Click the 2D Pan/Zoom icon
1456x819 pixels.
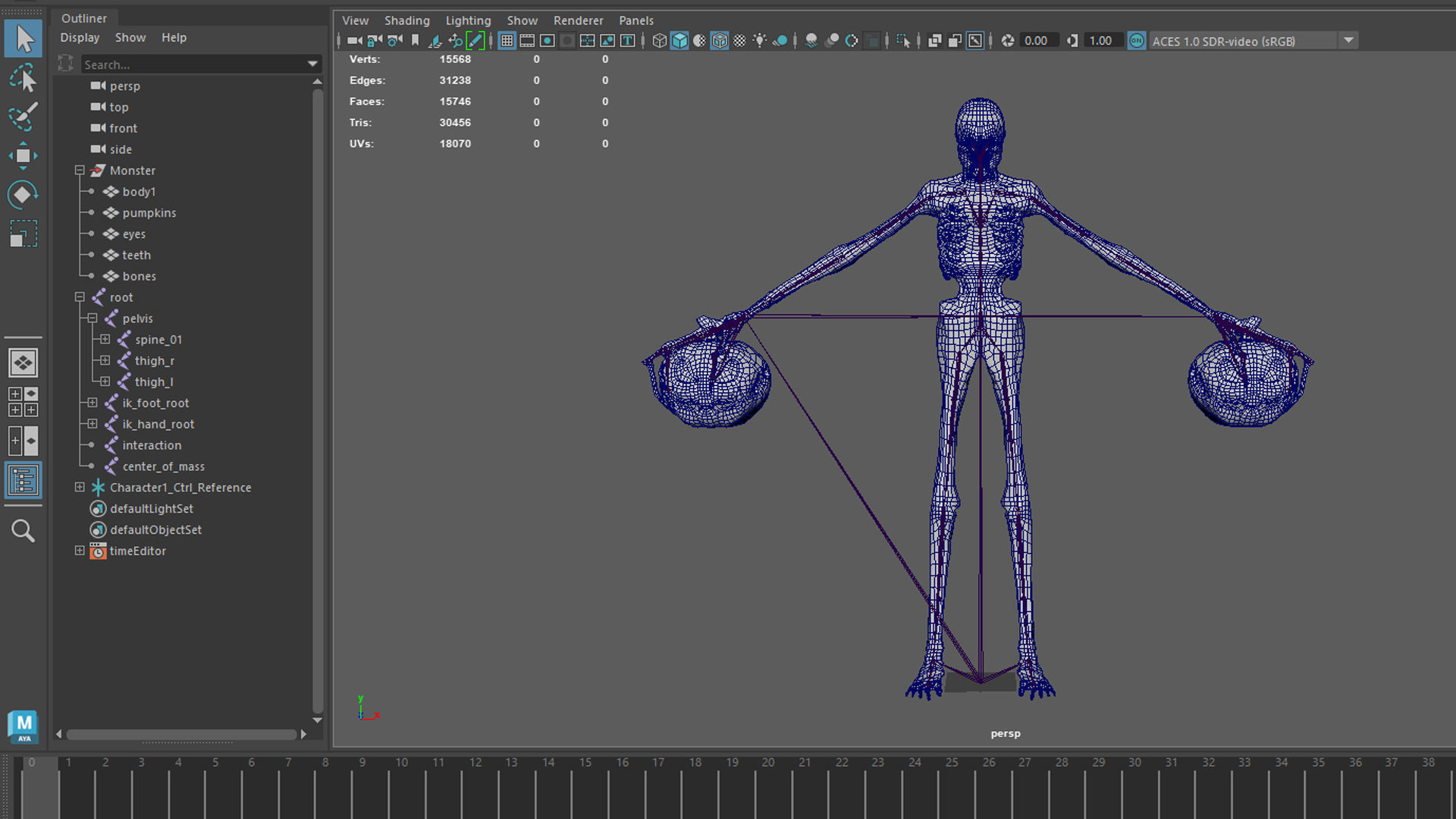(x=455, y=41)
